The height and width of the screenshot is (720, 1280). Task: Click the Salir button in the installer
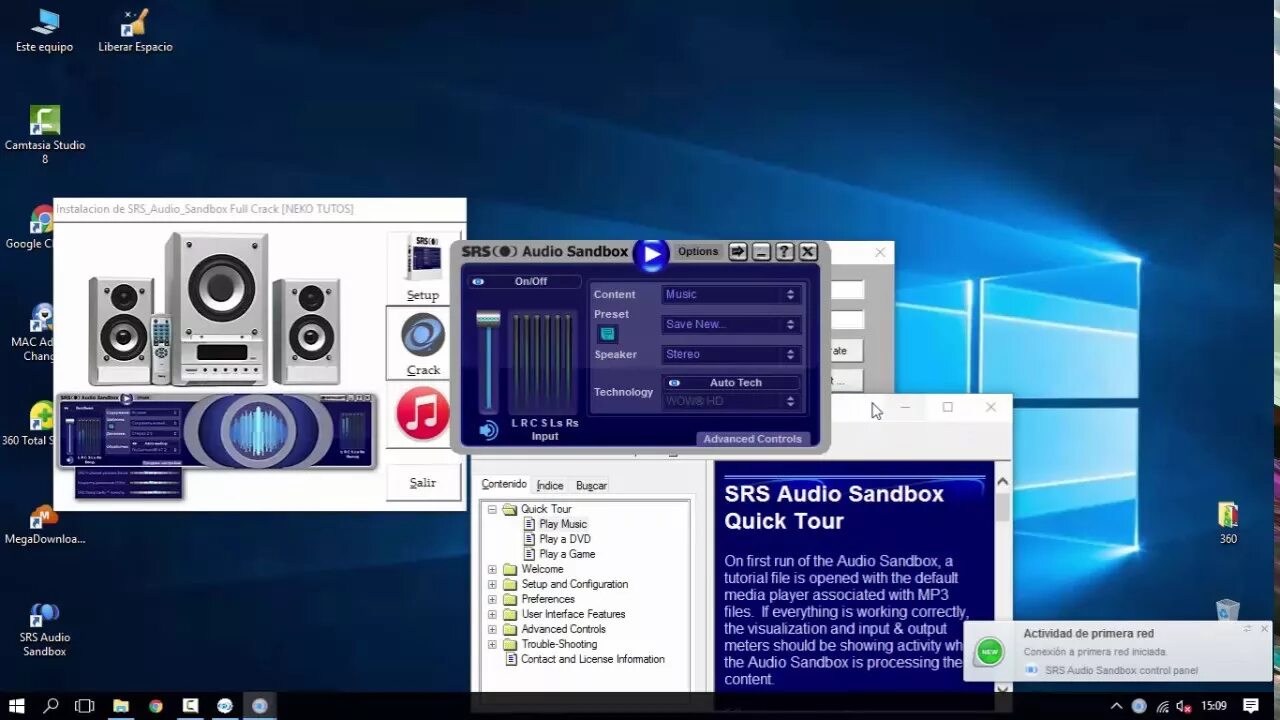(423, 483)
